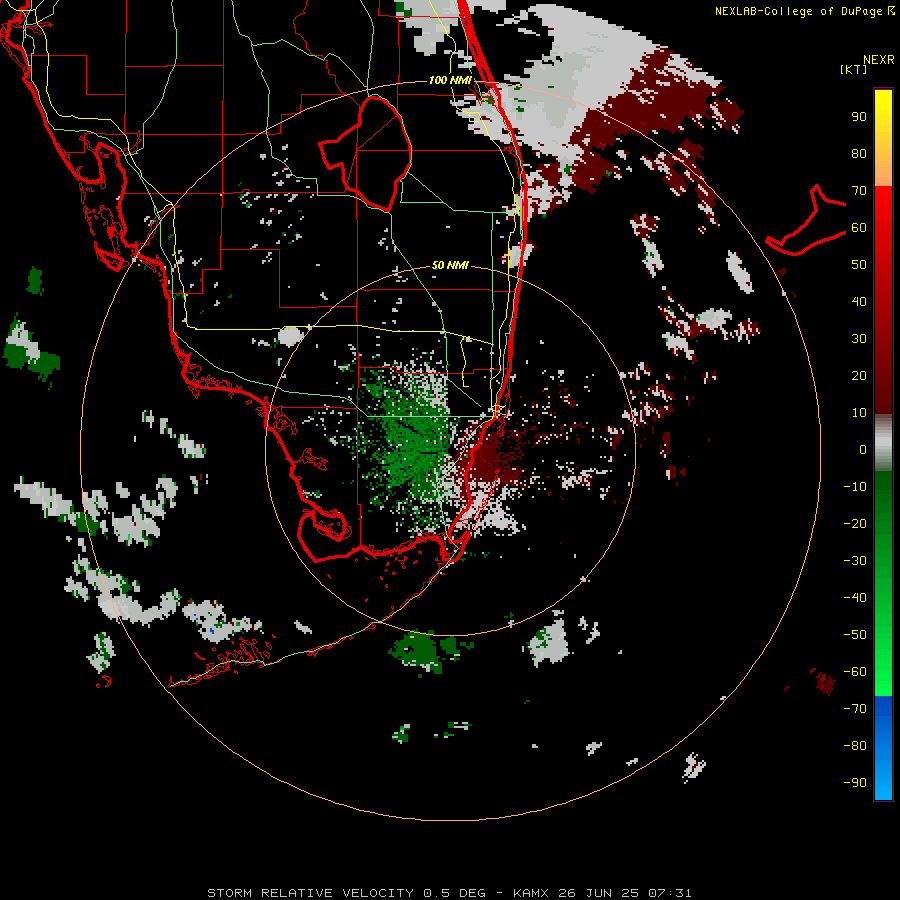Select the 0 value on velocity scale

click(863, 449)
